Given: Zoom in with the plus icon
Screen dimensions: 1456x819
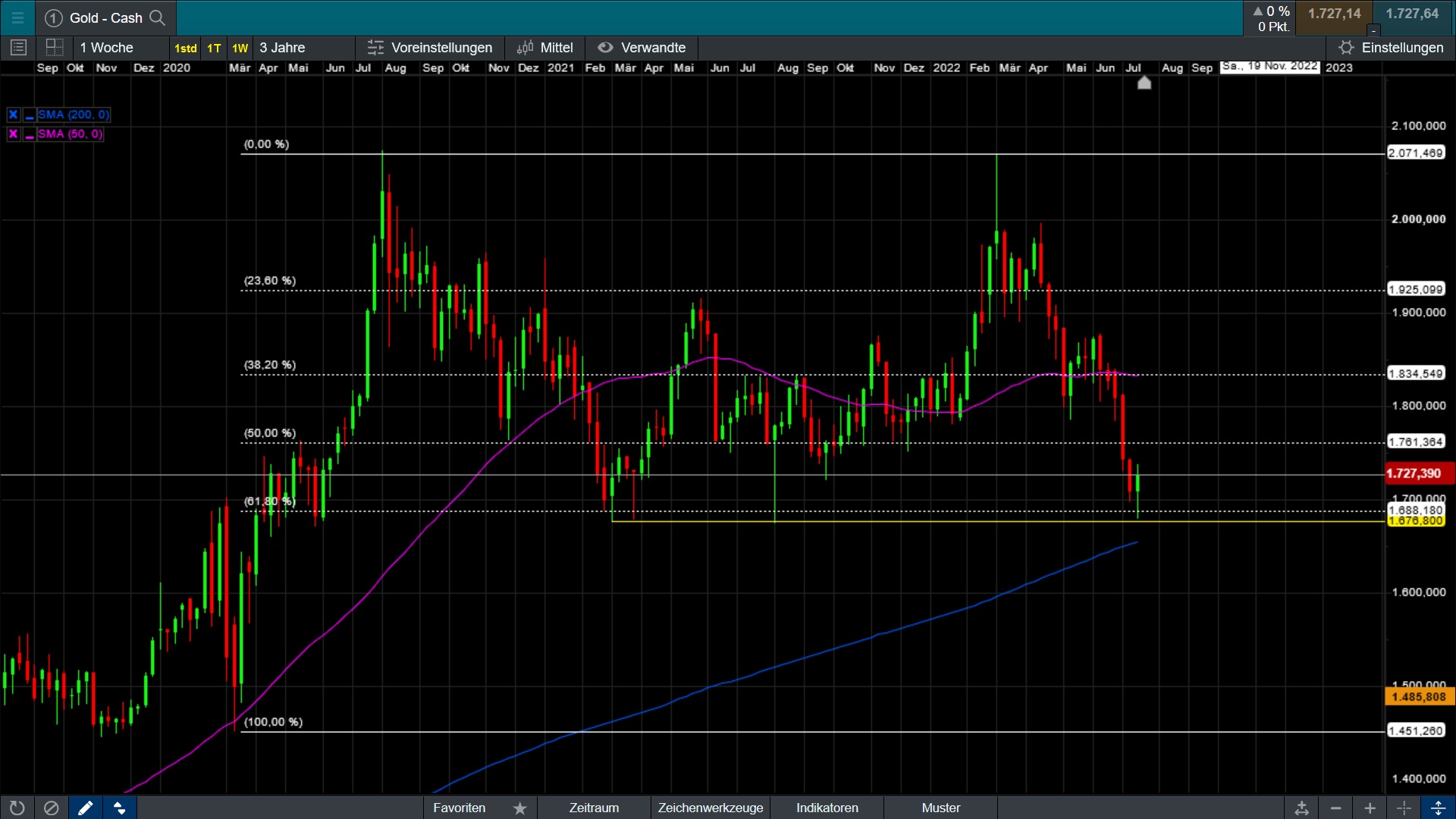Looking at the screenshot, I should tap(1370, 808).
